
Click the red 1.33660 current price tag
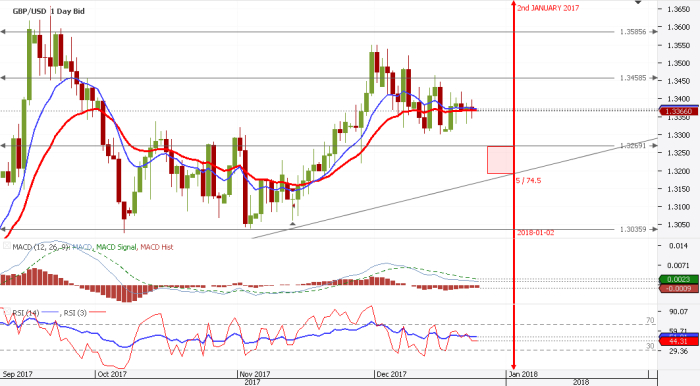(x=679, y=111)
